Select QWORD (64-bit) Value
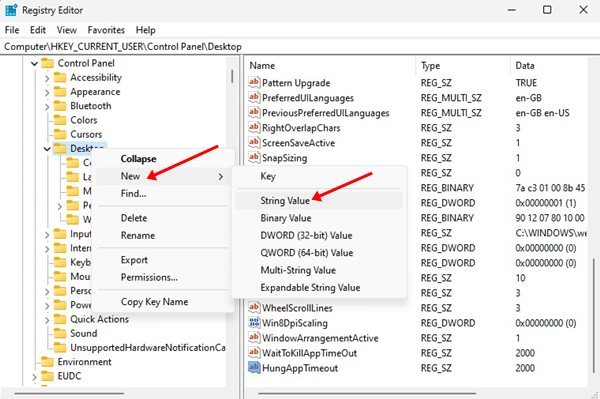The image size is (600, 399). click(x=319, y=252)
